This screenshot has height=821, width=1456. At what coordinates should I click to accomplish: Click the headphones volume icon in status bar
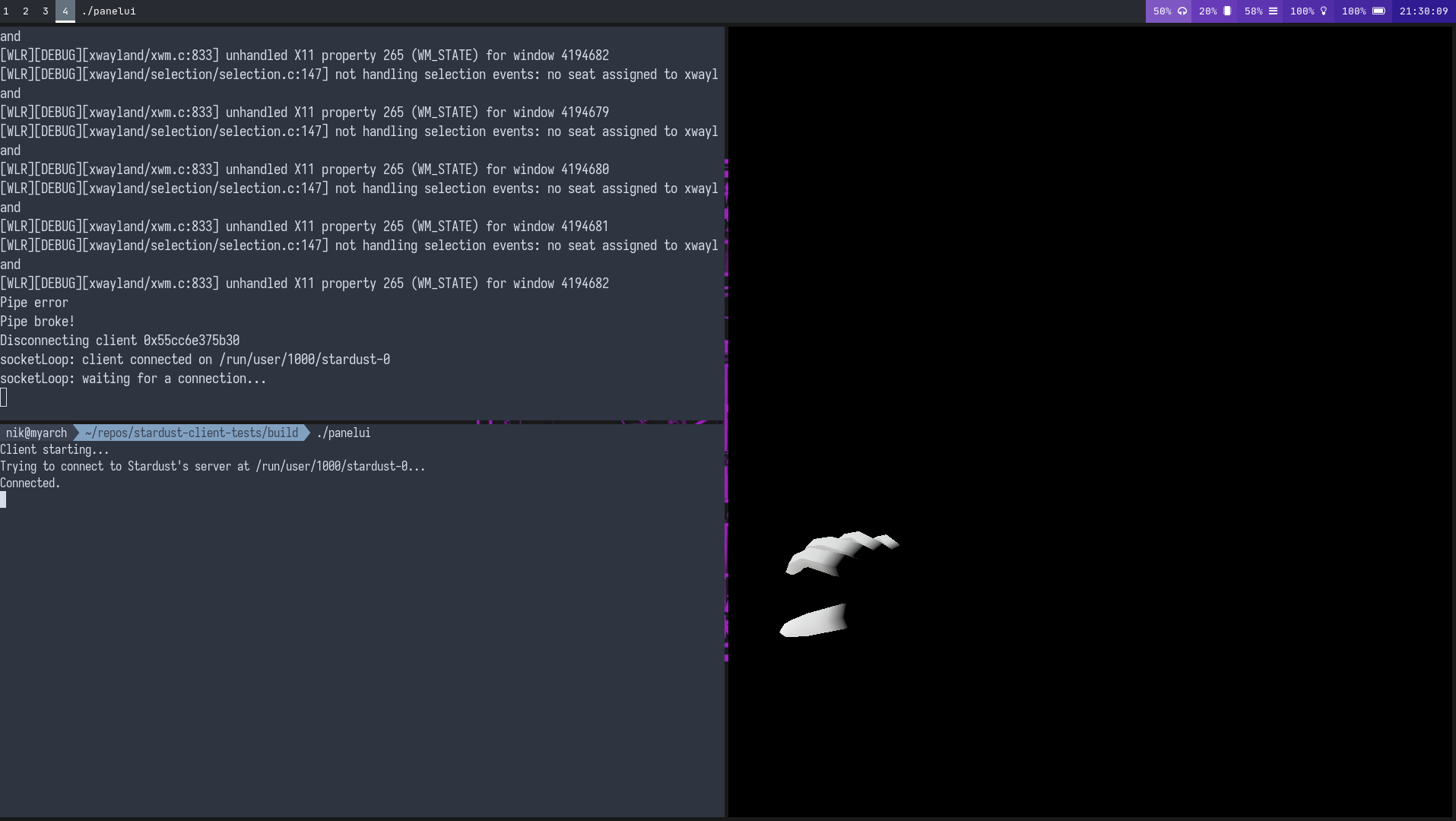(1181, 11)
